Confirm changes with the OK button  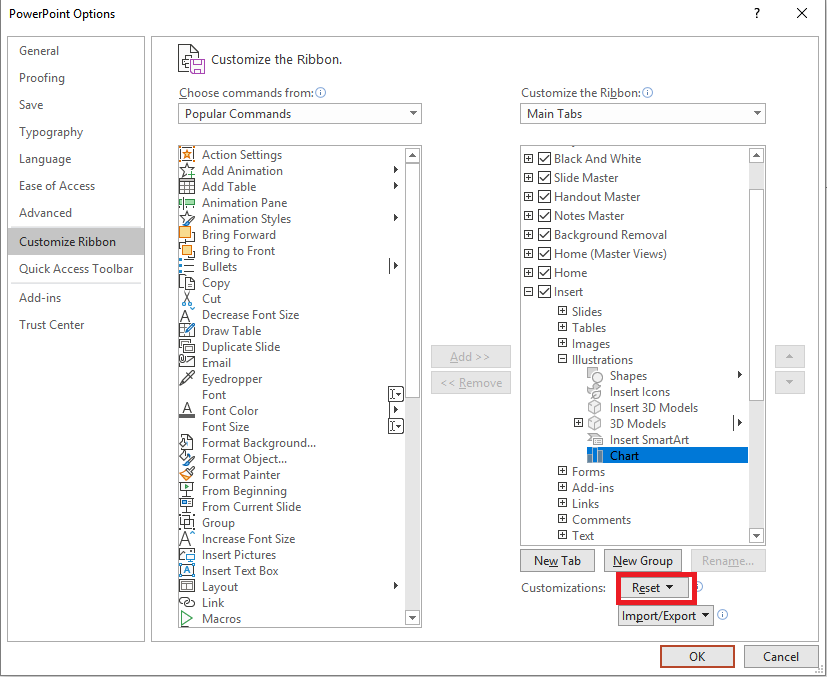pyautogui.click(x=697, y=656)
